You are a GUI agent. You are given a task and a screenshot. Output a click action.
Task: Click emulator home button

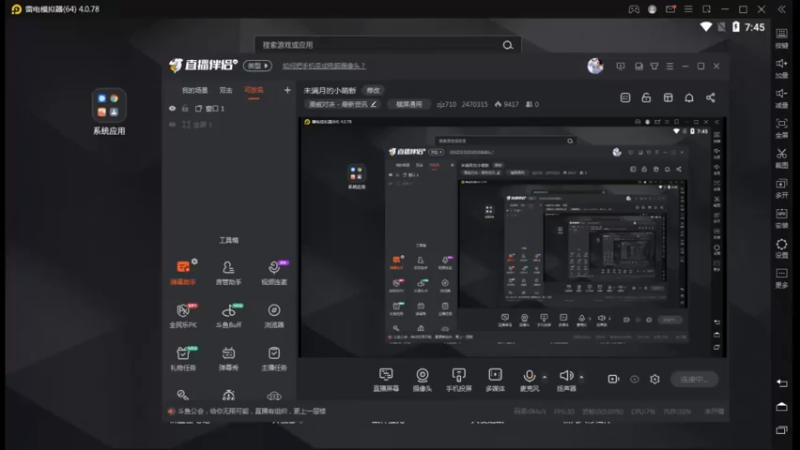(x=782, y=407)
